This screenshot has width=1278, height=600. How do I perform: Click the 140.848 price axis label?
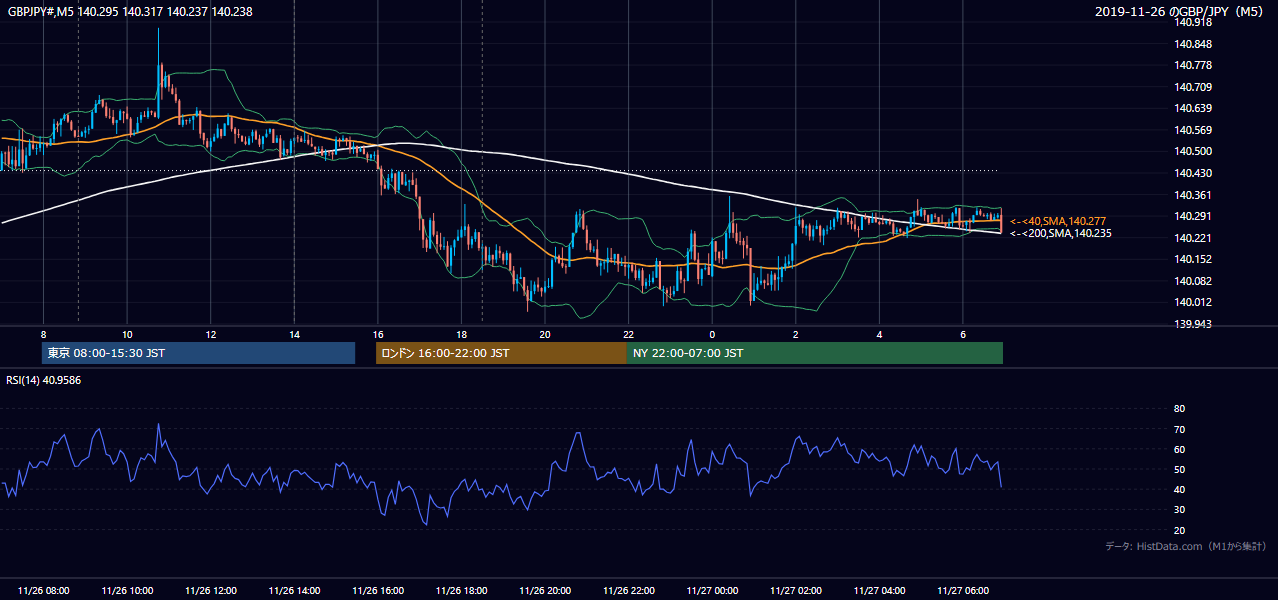pyautogui.click(x=1192, y=44)
